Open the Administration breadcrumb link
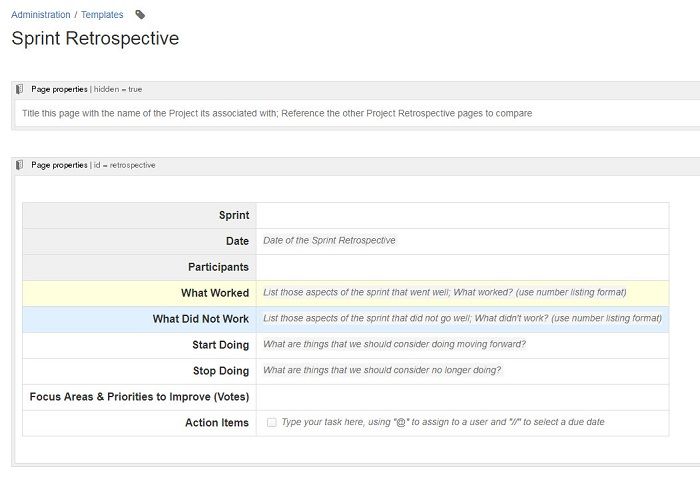 [41, 15]
